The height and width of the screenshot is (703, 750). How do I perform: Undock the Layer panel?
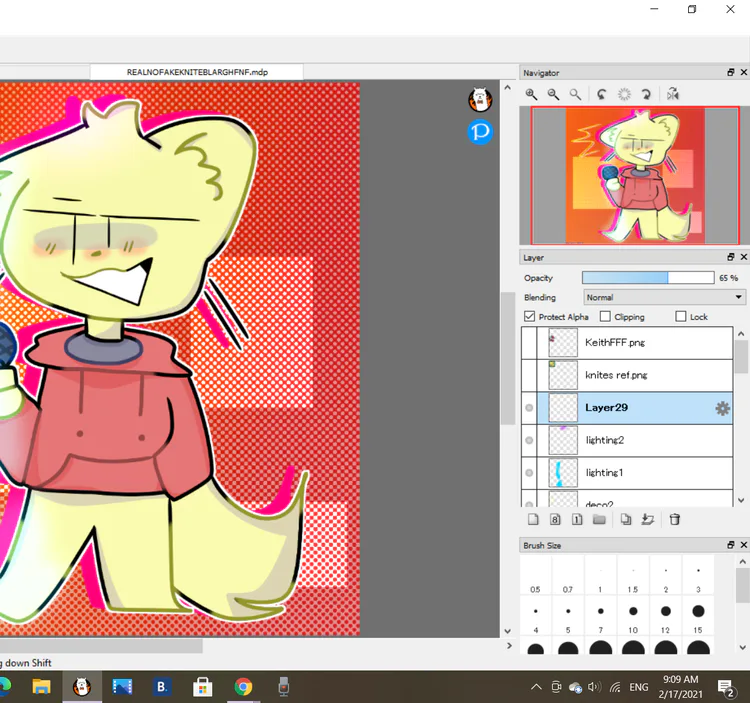pyautogui.click(x=730, y=257)
